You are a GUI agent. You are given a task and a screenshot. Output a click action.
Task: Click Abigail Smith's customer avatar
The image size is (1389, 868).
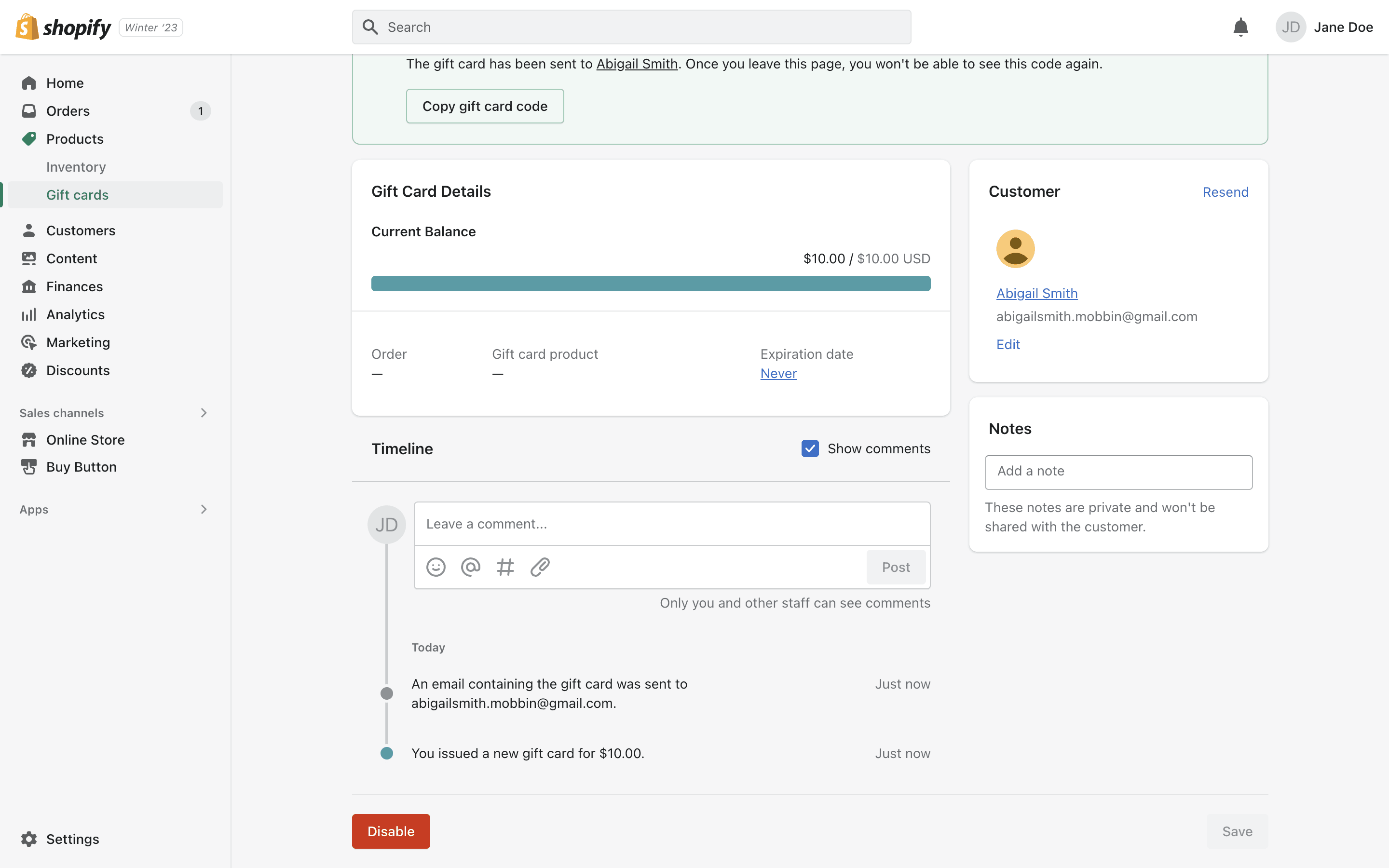pyautogui.click(x=1015, y=248)
